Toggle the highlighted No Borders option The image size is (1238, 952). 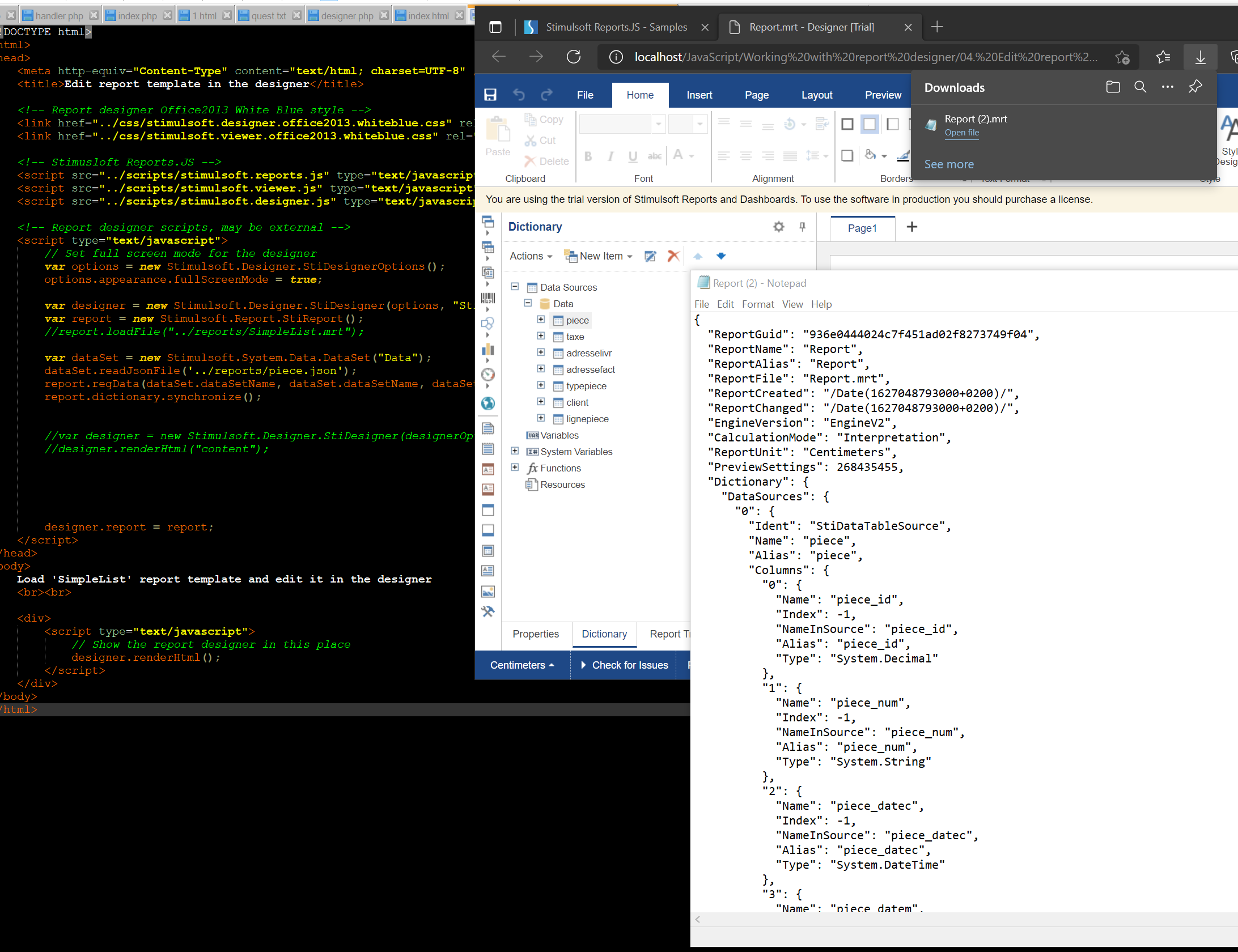(x=870, y=124)
